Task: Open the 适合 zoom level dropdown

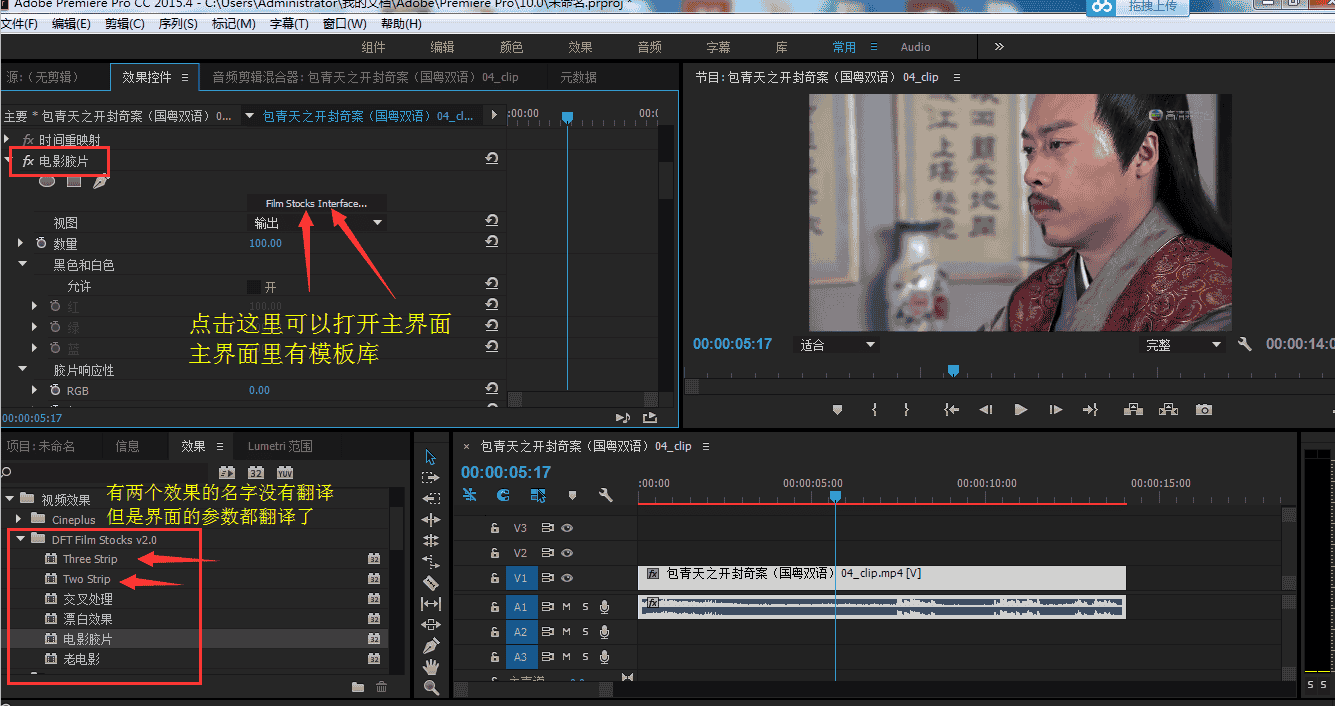Action: [836, 343]
